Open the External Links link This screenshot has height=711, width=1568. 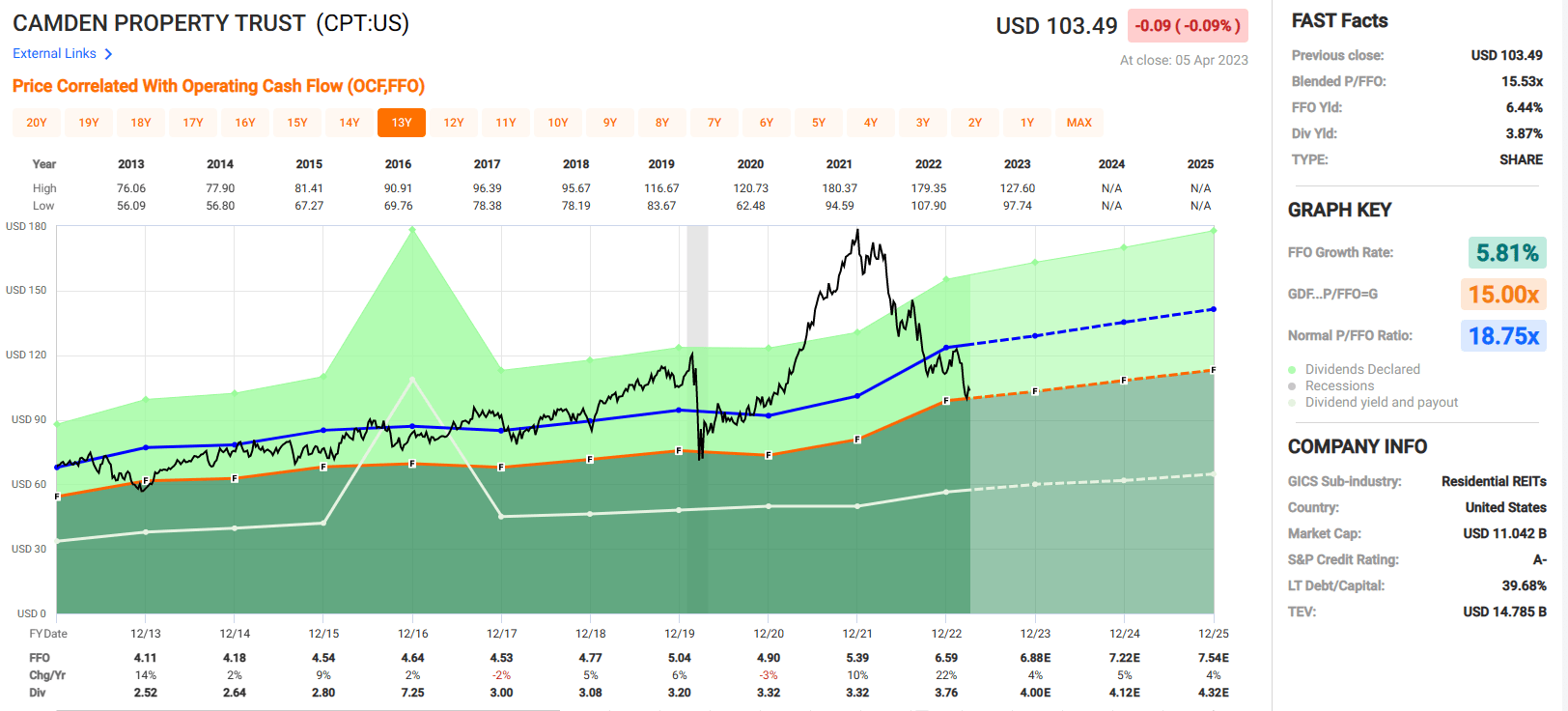tap(54, 53)
